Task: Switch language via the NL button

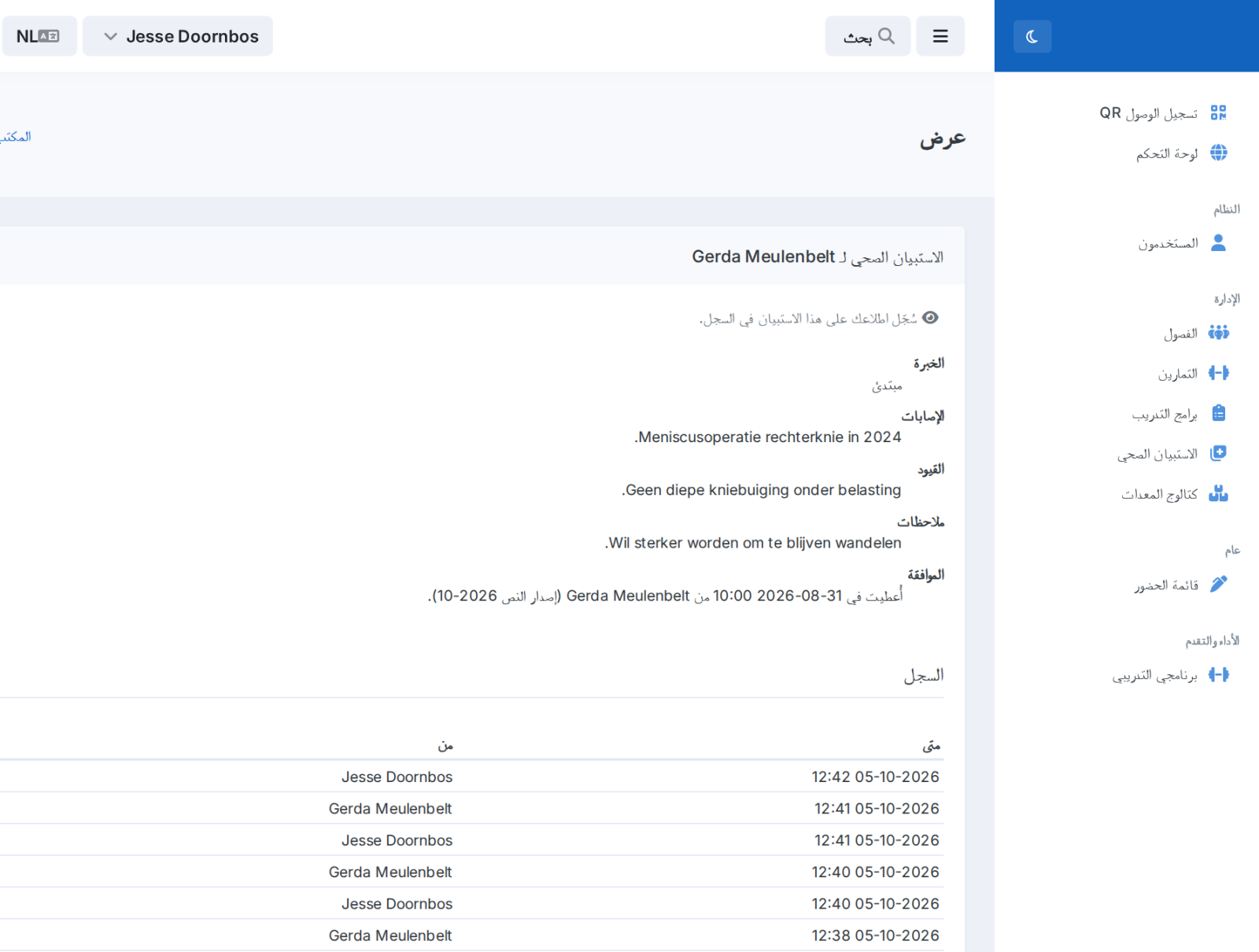Action: pos(39,36)
